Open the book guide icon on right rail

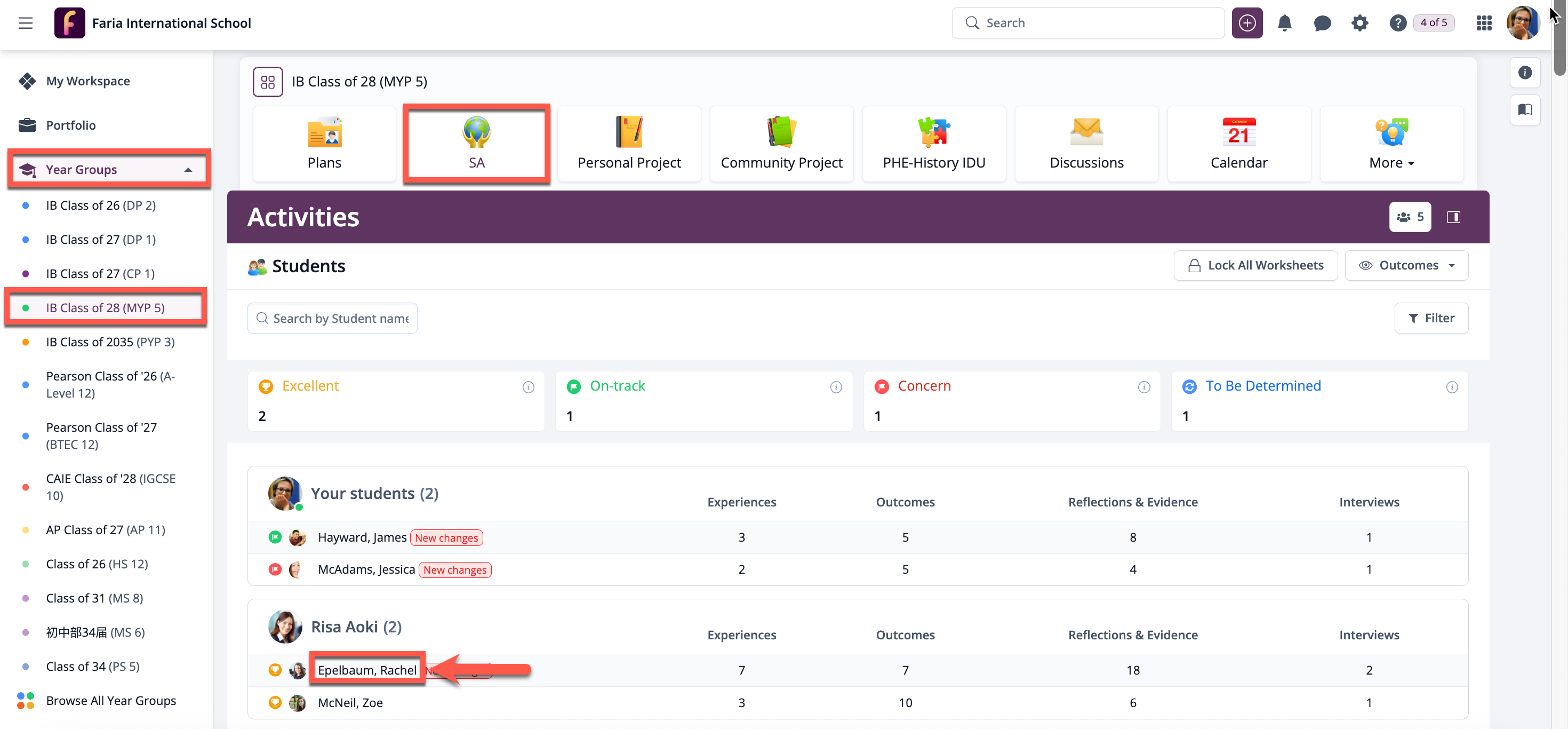pos(1525,109)
